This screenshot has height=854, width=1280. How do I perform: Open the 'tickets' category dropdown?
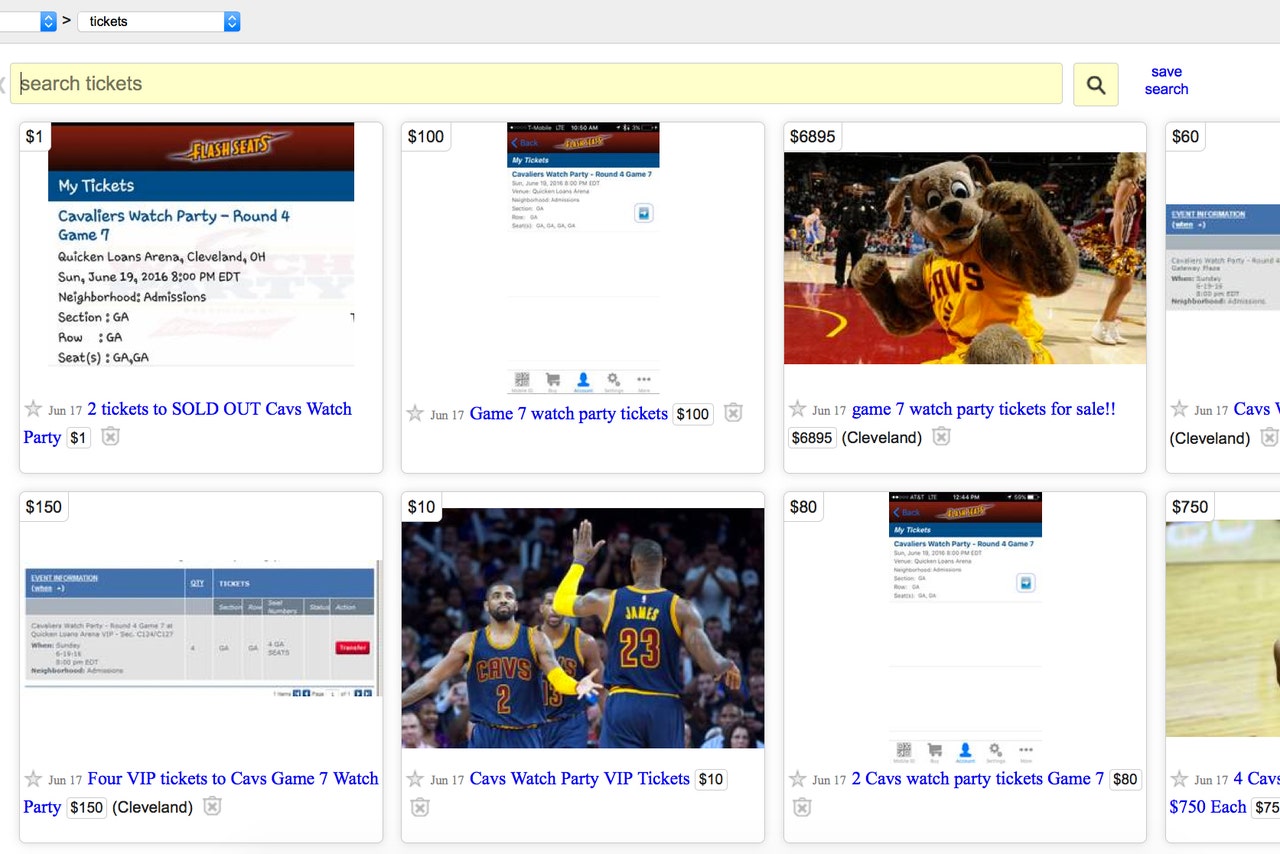tap(159, 21)
